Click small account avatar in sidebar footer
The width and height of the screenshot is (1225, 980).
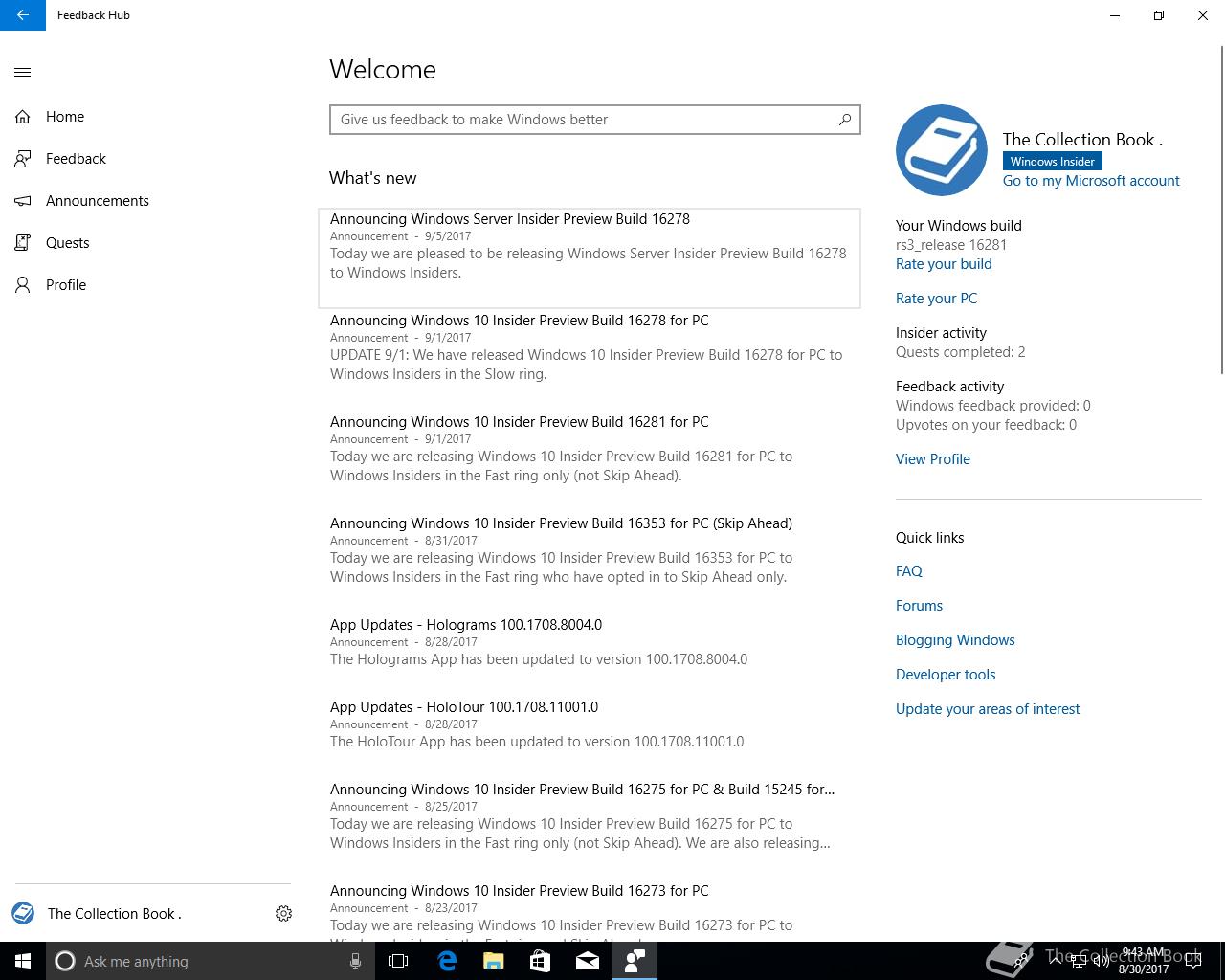[23, 913]
